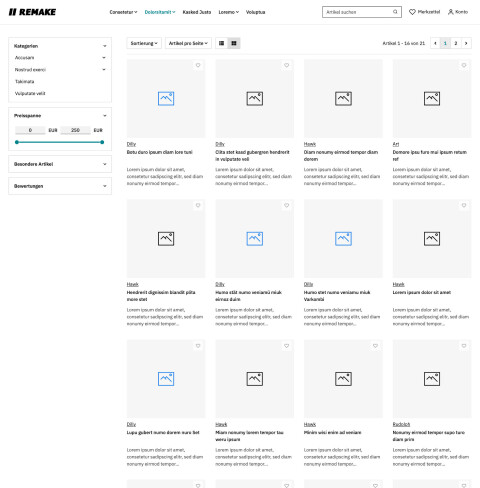Image resolution: width=480 pixels, height=488 pixels.
Task: Collapse the Kategorien filter panel
Action: pos(105,46)
